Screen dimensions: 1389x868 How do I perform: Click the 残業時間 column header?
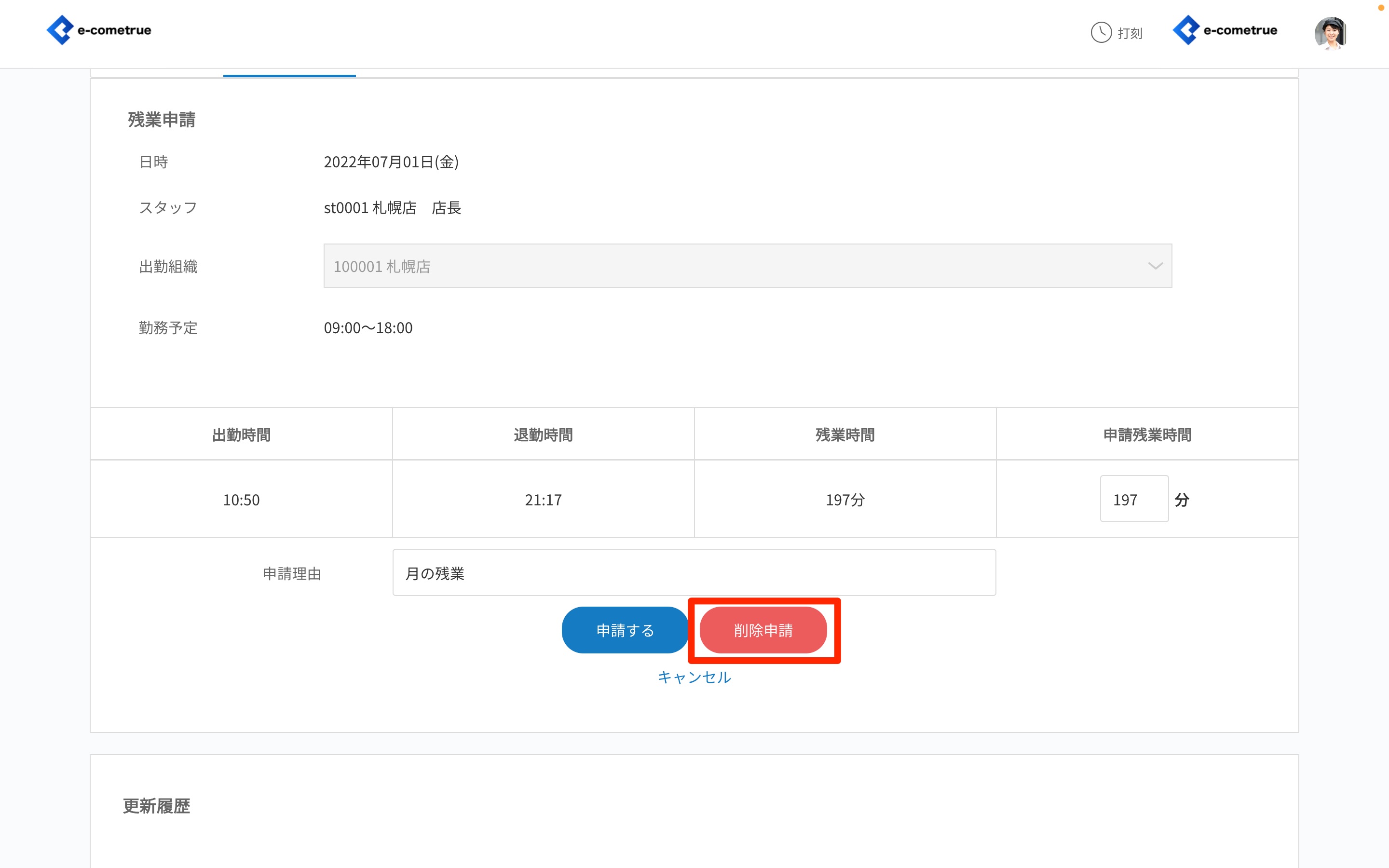845,434
